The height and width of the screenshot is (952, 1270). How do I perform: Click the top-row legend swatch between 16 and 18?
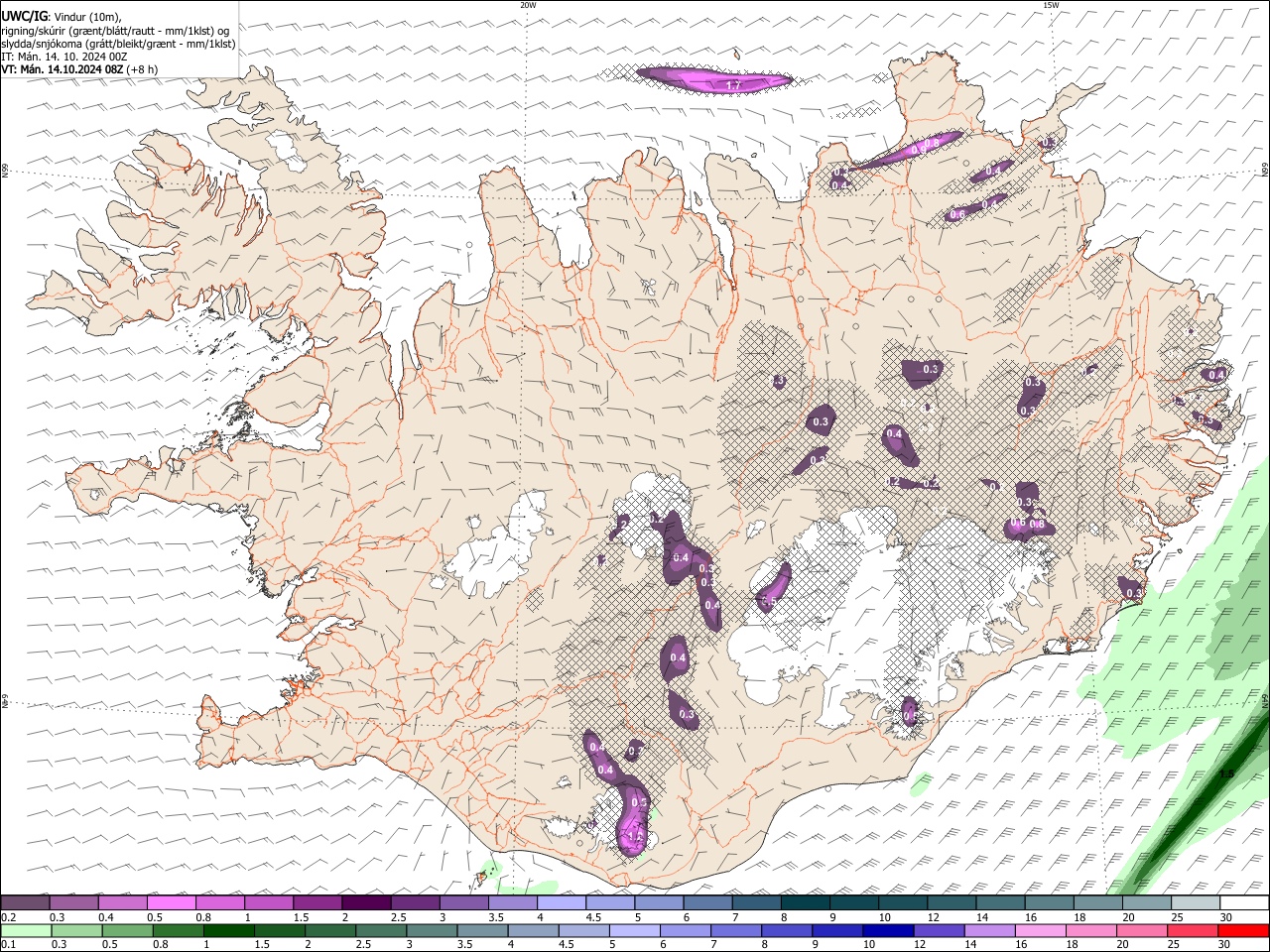tap(1050, 903)
